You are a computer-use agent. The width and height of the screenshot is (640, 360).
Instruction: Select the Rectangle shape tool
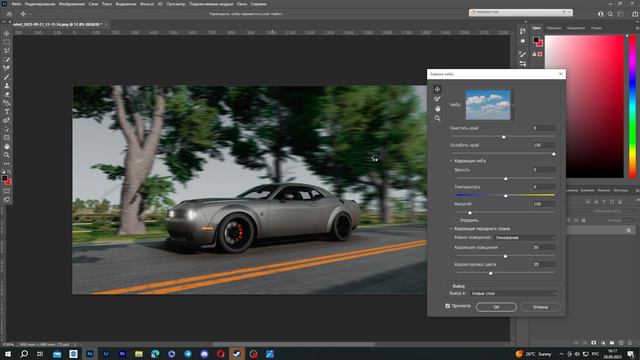(x=7, y=138)
